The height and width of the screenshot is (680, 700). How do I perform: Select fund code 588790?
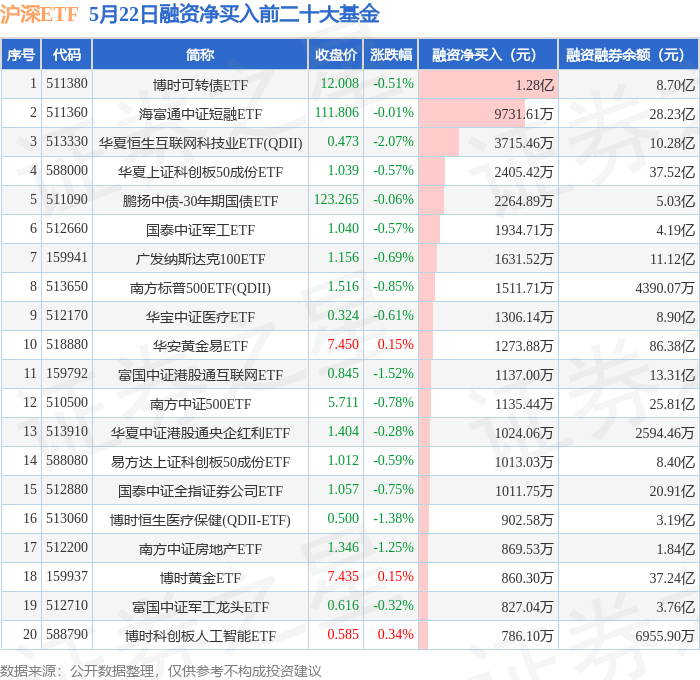click(67, 635)
